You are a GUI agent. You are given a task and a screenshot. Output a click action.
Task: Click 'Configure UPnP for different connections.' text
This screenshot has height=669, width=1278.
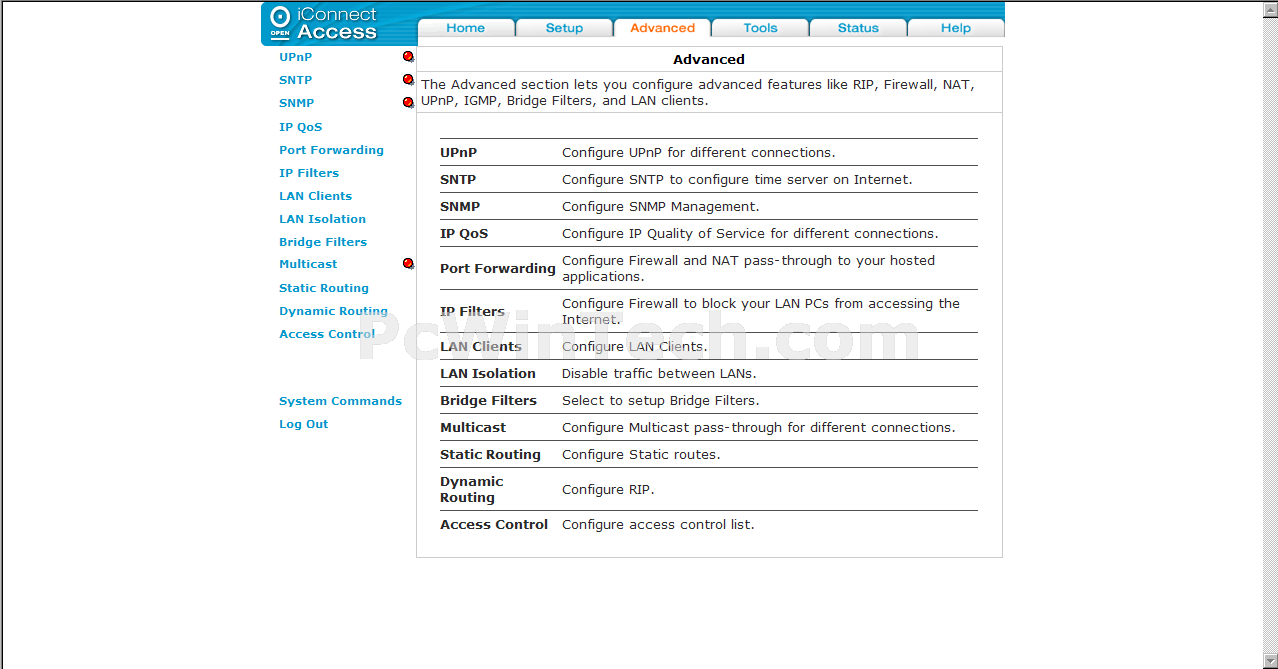click(699, 153)
